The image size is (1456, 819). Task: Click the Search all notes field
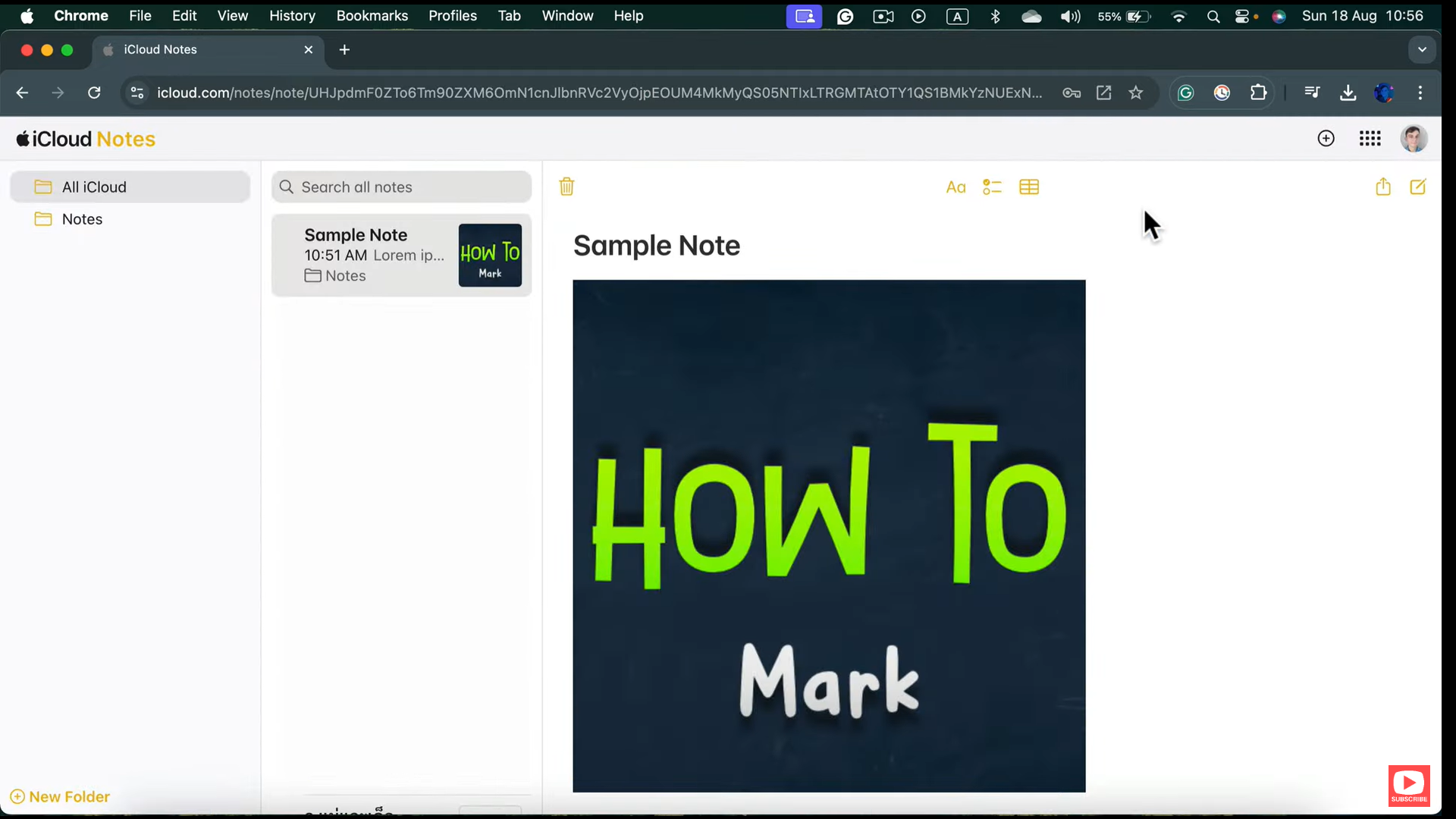pos(402,187)
